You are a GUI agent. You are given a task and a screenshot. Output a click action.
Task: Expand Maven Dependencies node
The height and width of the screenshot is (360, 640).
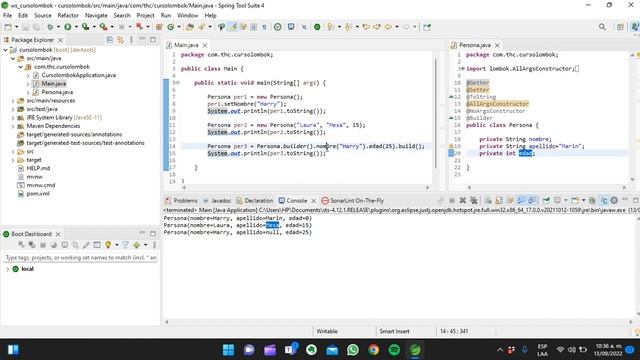tap(13, 126)
